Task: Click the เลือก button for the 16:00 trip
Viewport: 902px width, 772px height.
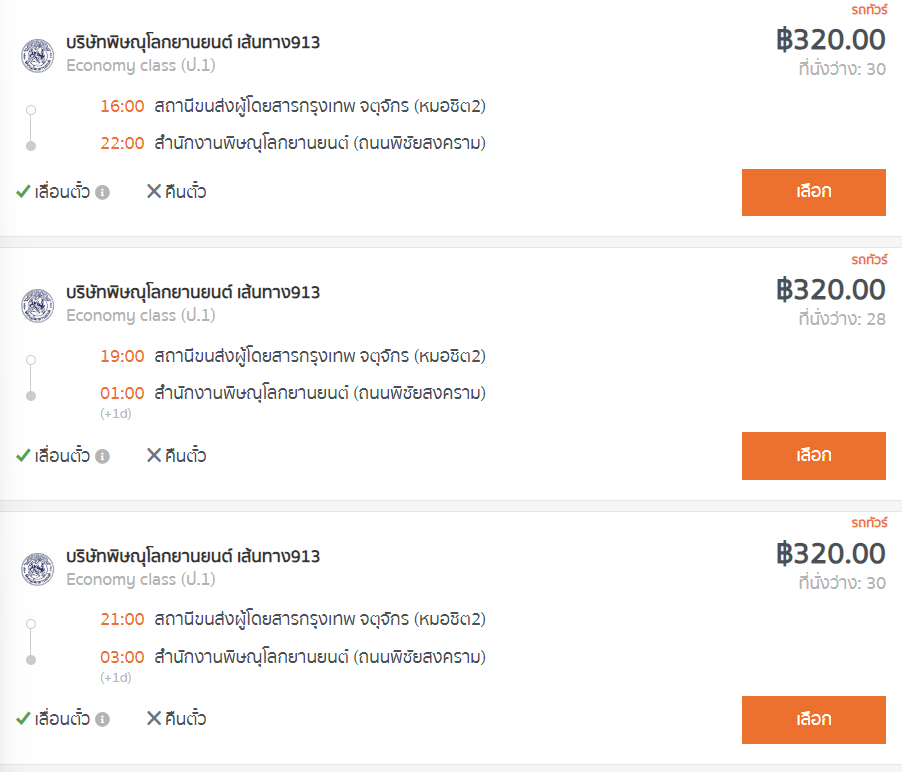Action: (x=813, y=192)
